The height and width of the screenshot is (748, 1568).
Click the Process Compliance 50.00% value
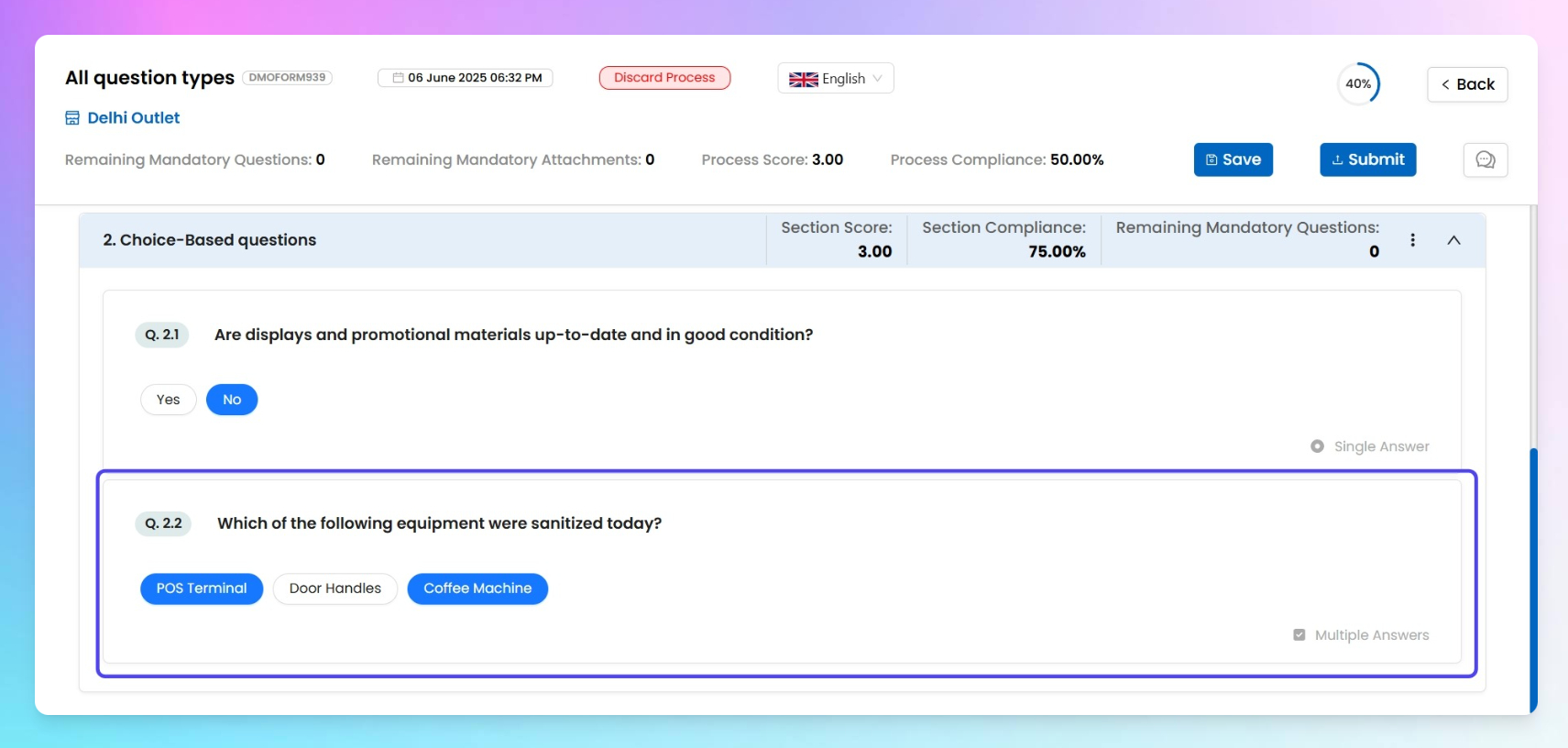[1077, 159]
